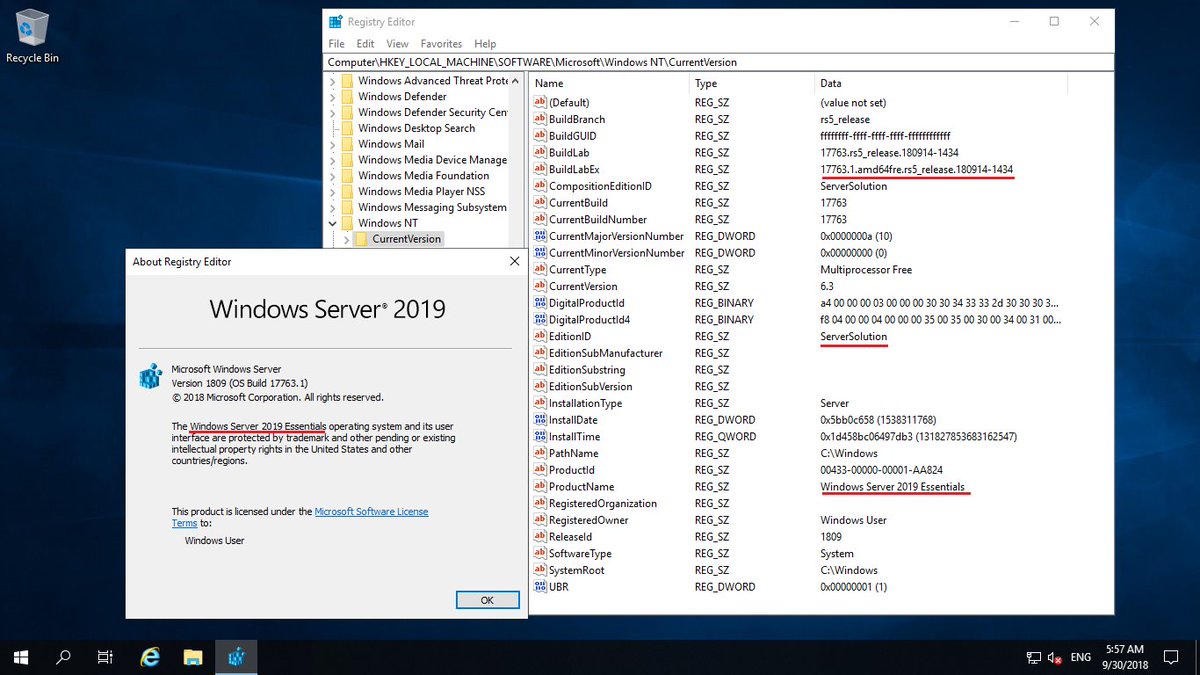Open the Help menu
This screenshot has height=675, width=1200.
(x=485, y=44)
